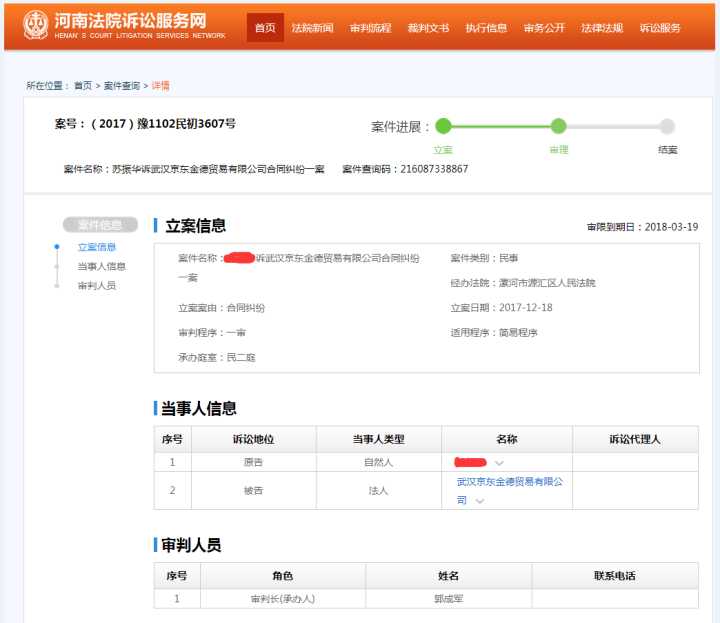Image resolution: width=720 pixels, height=623 pixels.
Task: Jump to 审判人员 in the sidebar
Action: click(97, 285)
